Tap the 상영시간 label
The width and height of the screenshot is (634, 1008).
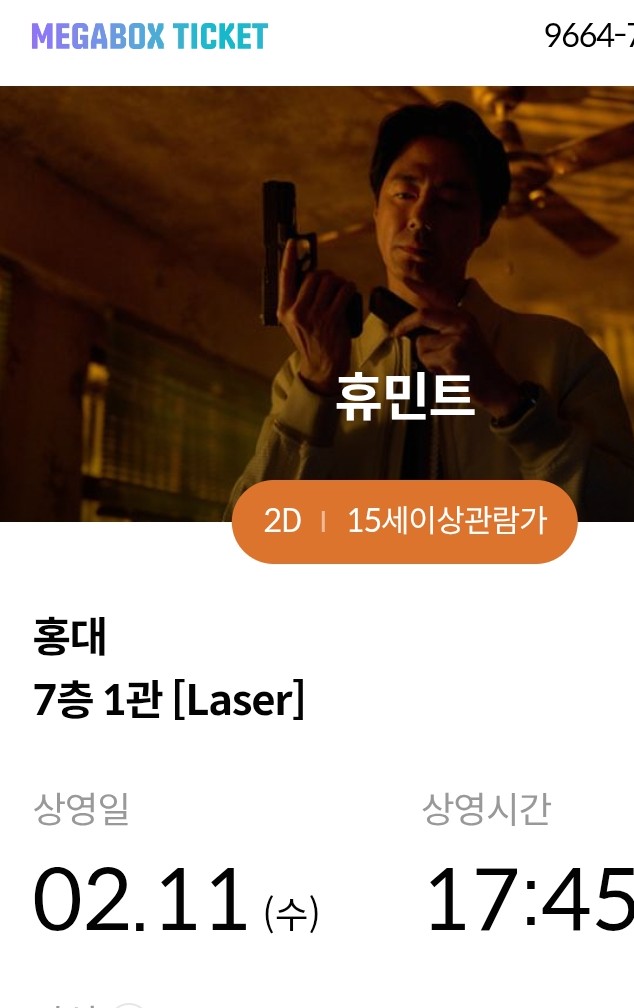[487, 809]
